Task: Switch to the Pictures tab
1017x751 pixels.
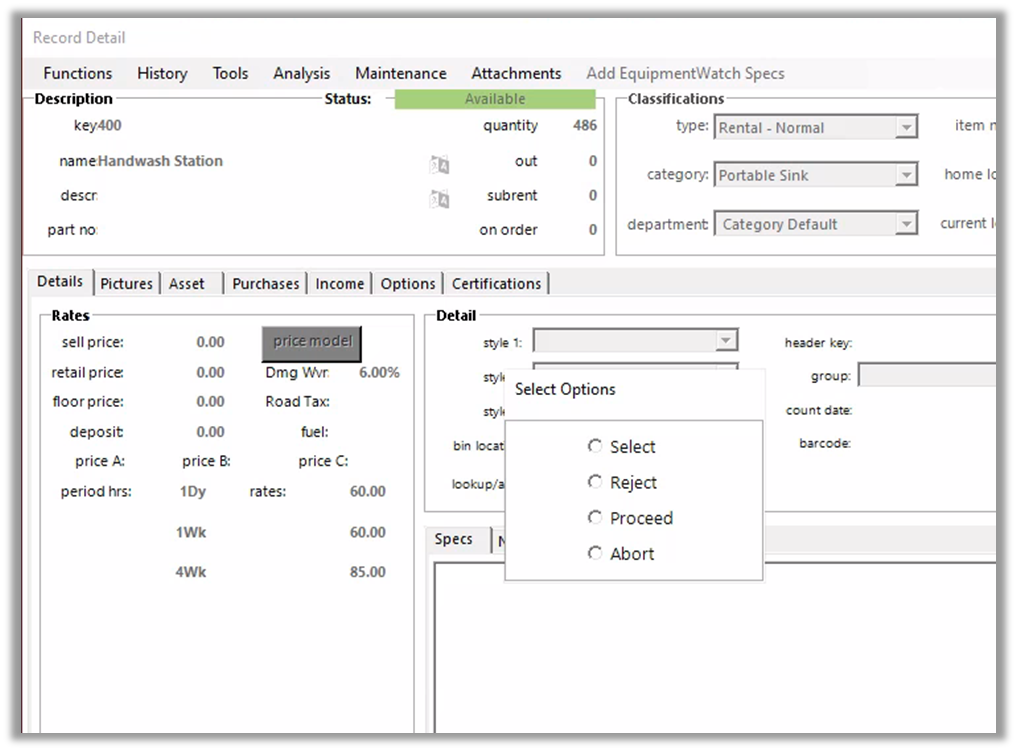Action: pos(127,284)
